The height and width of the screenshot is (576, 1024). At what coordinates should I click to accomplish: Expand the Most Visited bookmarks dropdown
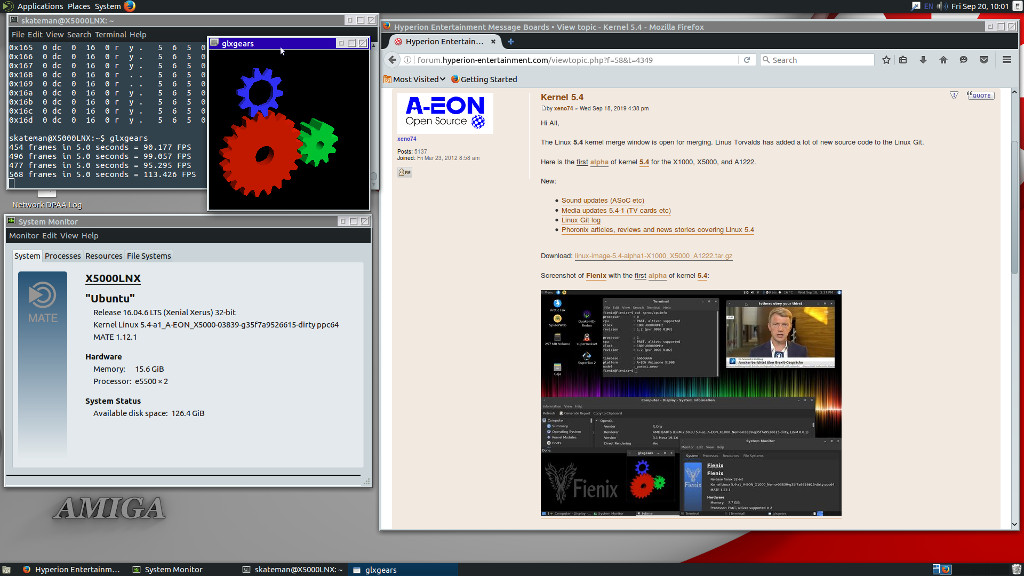[415, 79]
